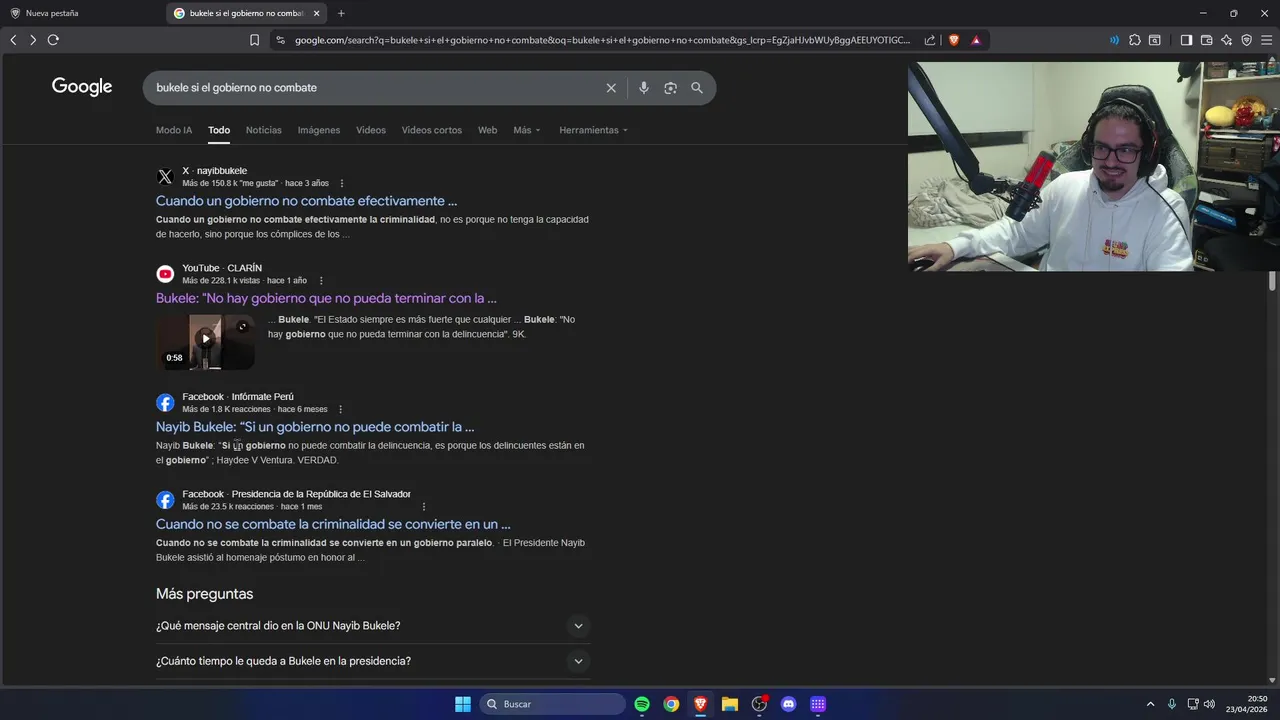The image size is (1280, 720).
Task: Open Brave Rewards triangle icon
Action: pyautogui.click(x=976, y=40)
